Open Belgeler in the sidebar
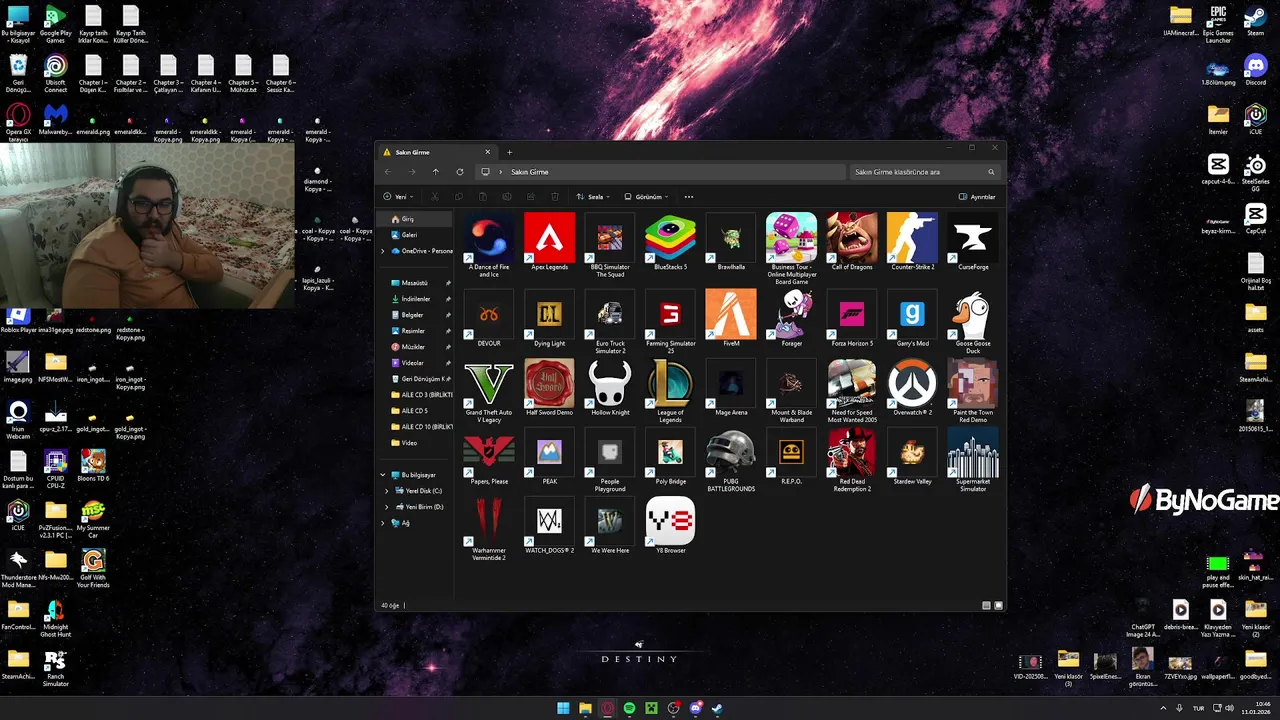Screen dimensions: 1280x720 point(415,315)
